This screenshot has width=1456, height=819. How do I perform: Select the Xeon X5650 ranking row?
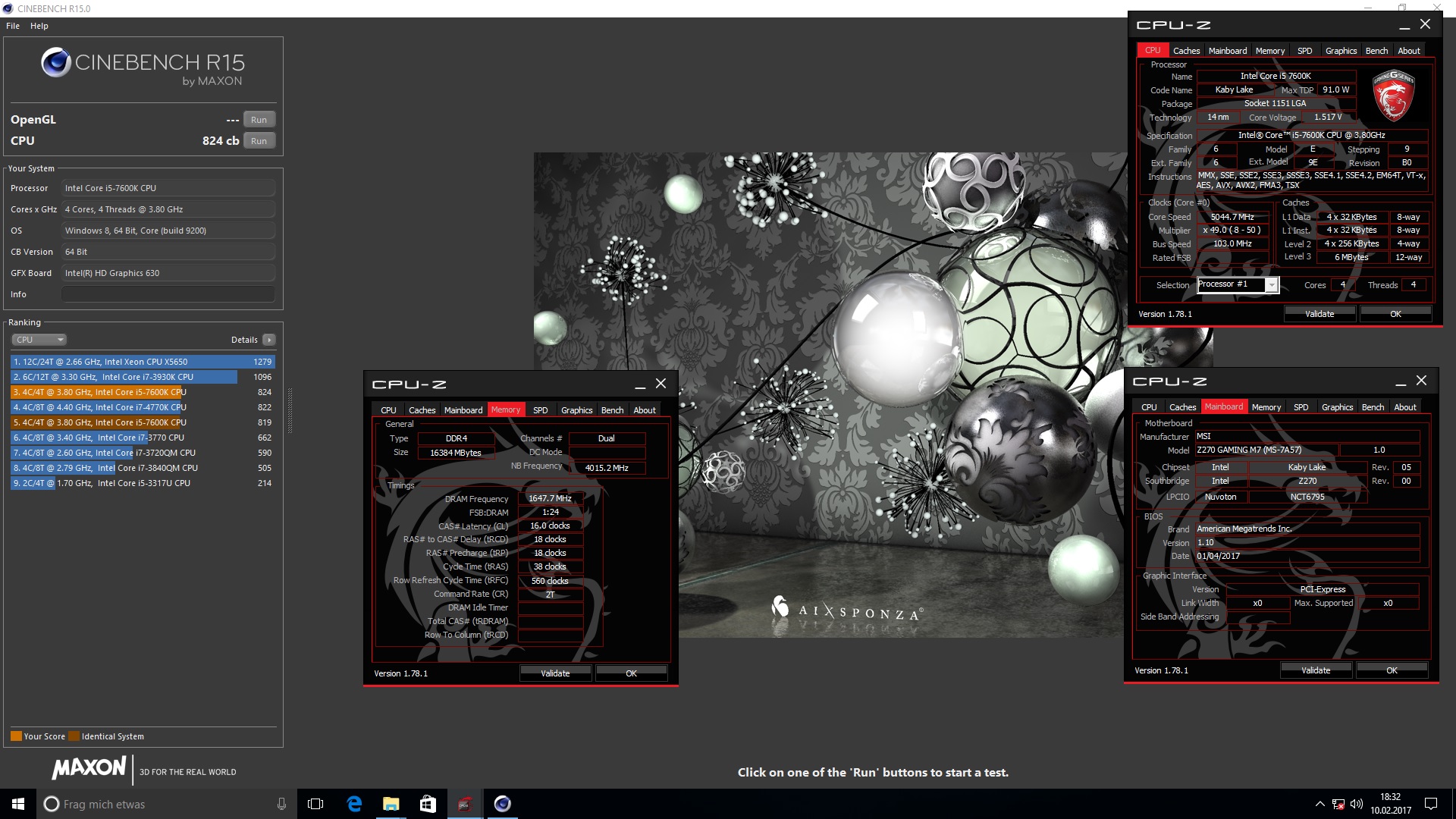143,362
